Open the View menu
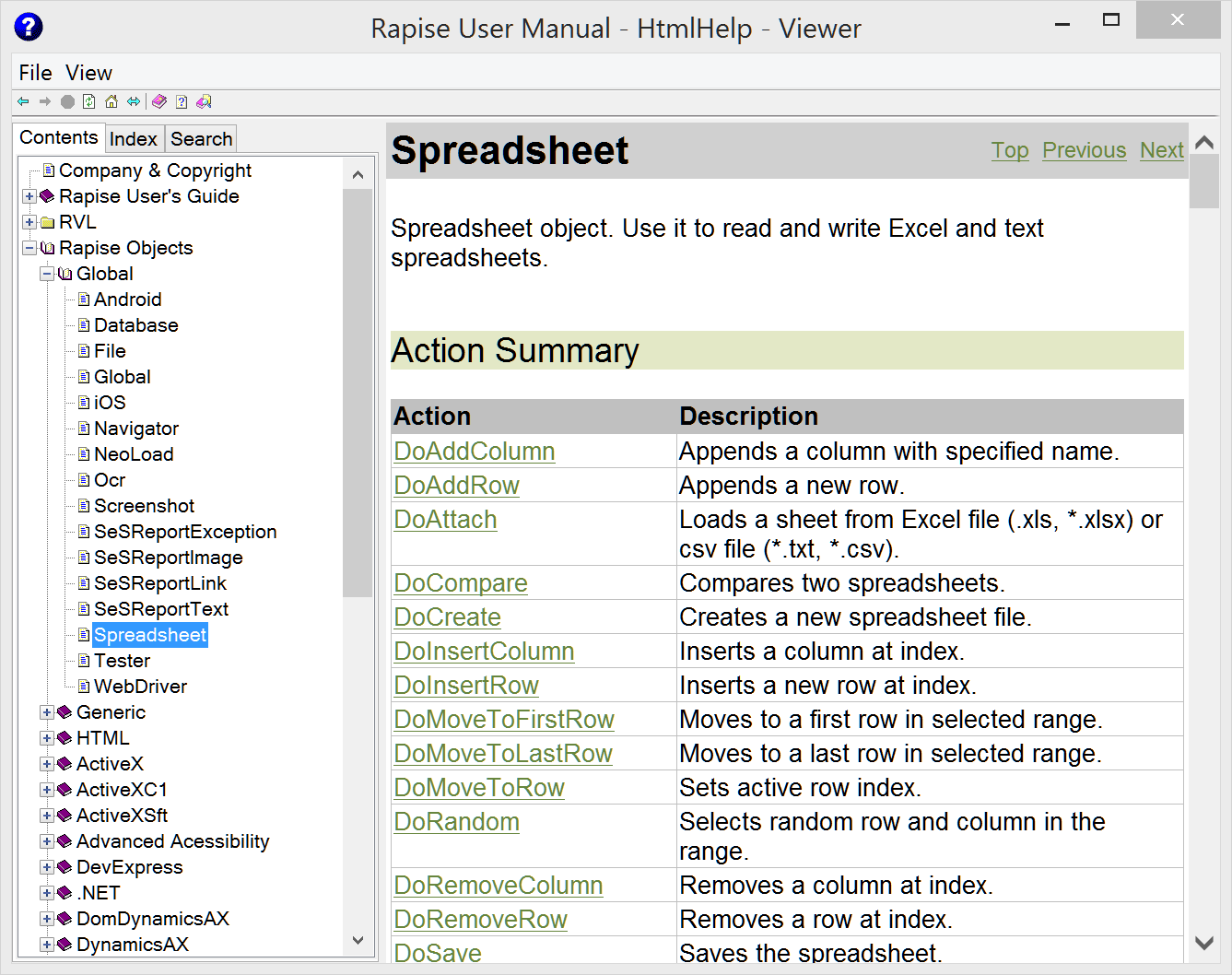The image size is (1232, 975). pyautogui.click(x=88, y=73)
